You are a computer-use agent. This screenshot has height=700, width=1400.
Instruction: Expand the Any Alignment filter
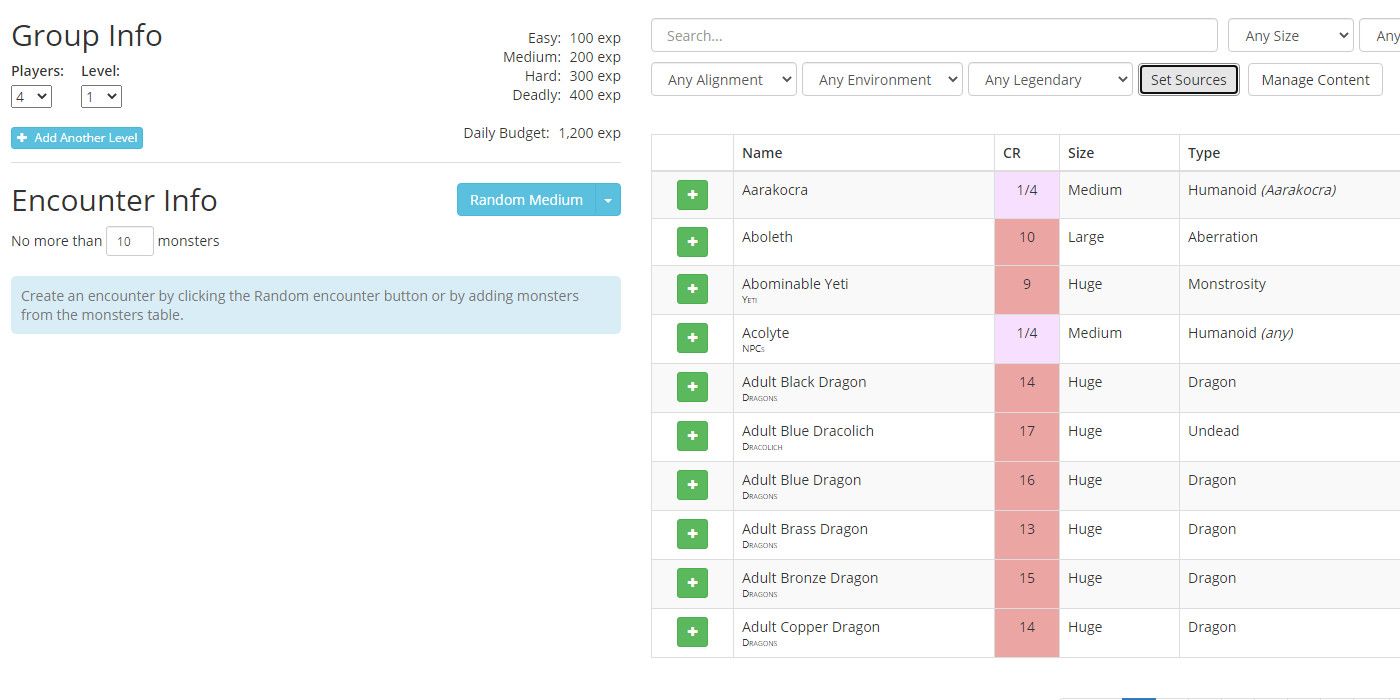point(724,80)
